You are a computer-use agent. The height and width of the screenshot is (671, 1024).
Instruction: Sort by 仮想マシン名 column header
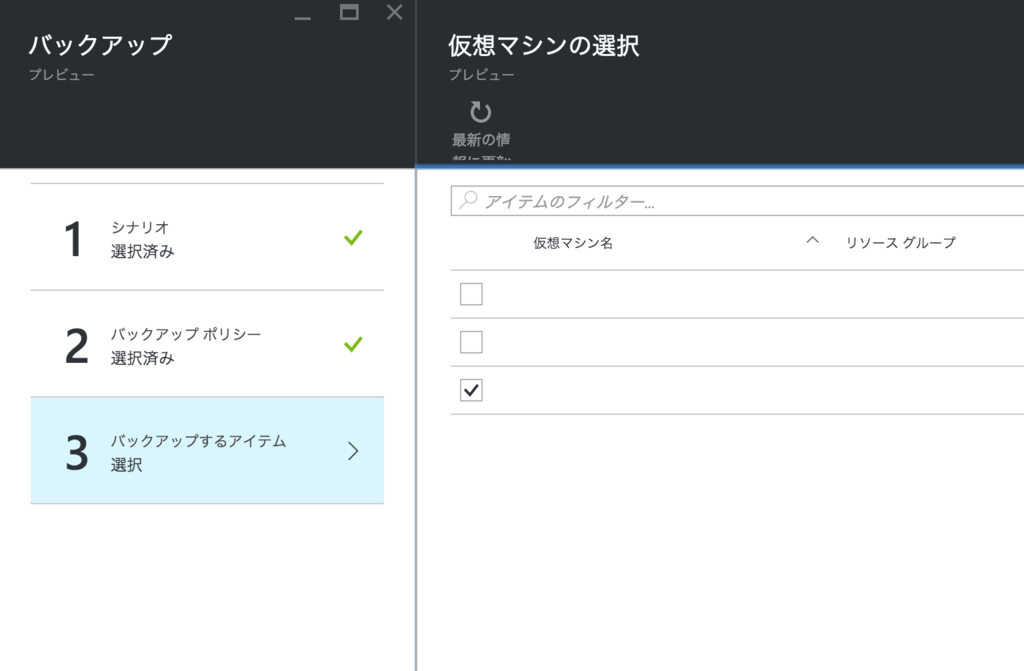[573, 243]
